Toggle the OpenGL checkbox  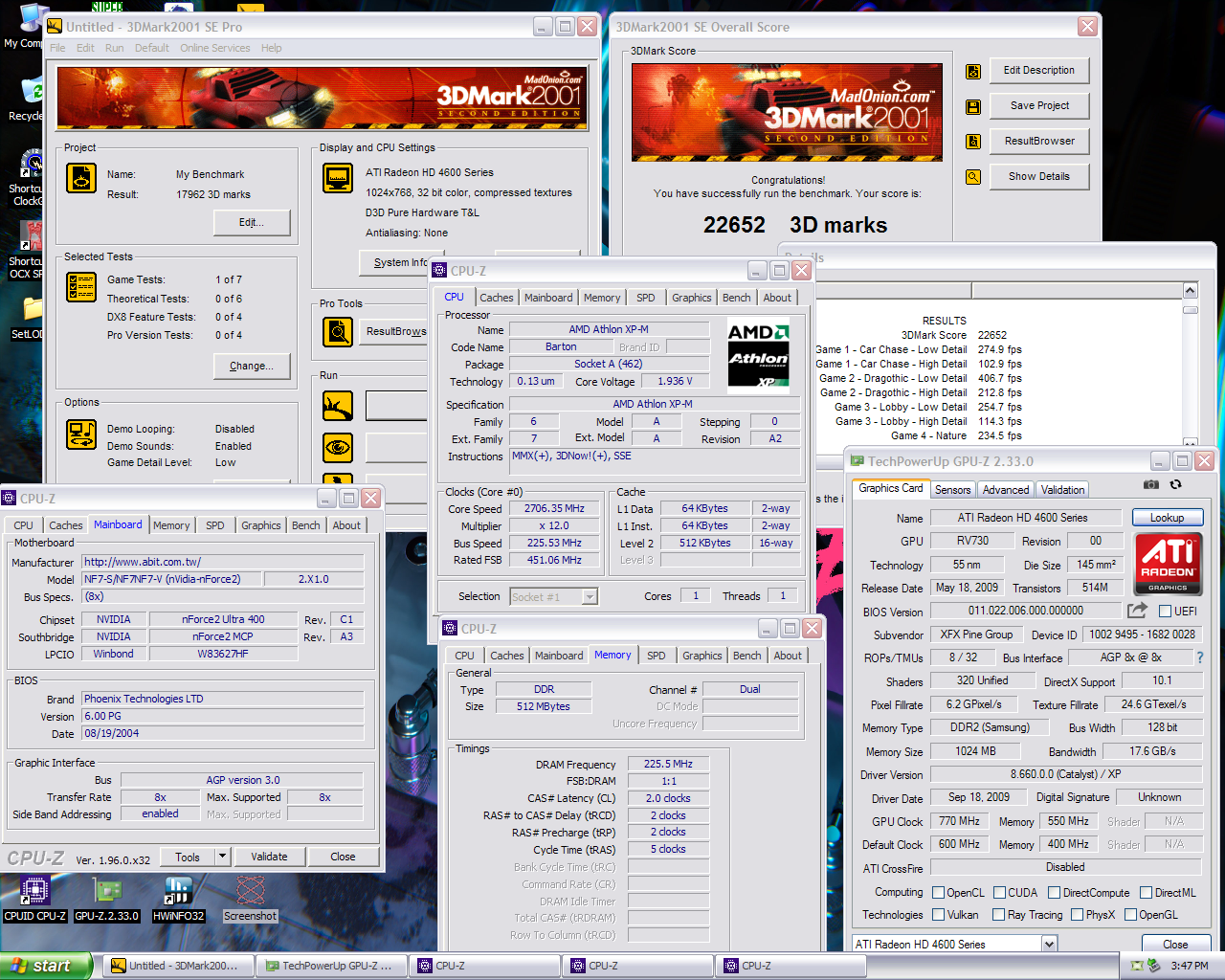point(1130,915)
